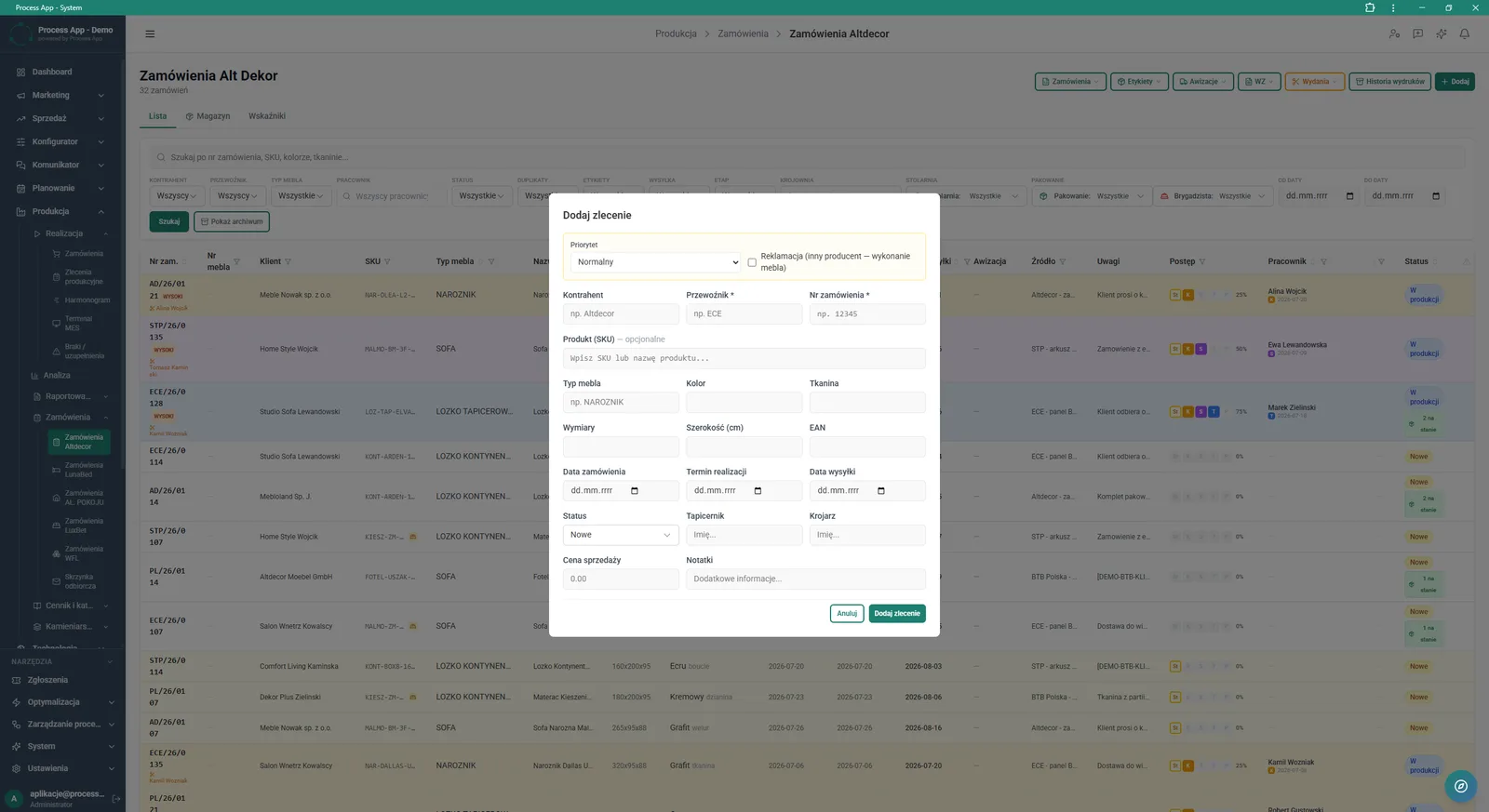
Task: Tick the Reklamacja (inny producent) checkbox
Action: tap(752, 262)
